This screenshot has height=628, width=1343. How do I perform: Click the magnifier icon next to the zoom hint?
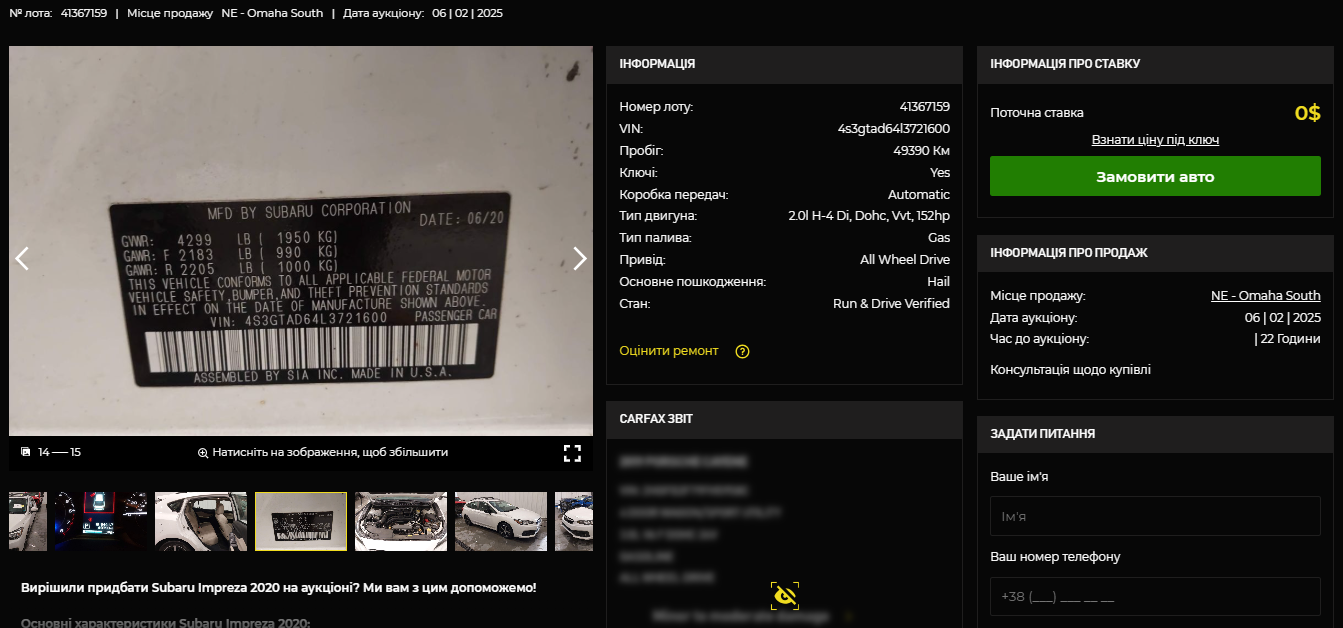[x=203, y=453]
